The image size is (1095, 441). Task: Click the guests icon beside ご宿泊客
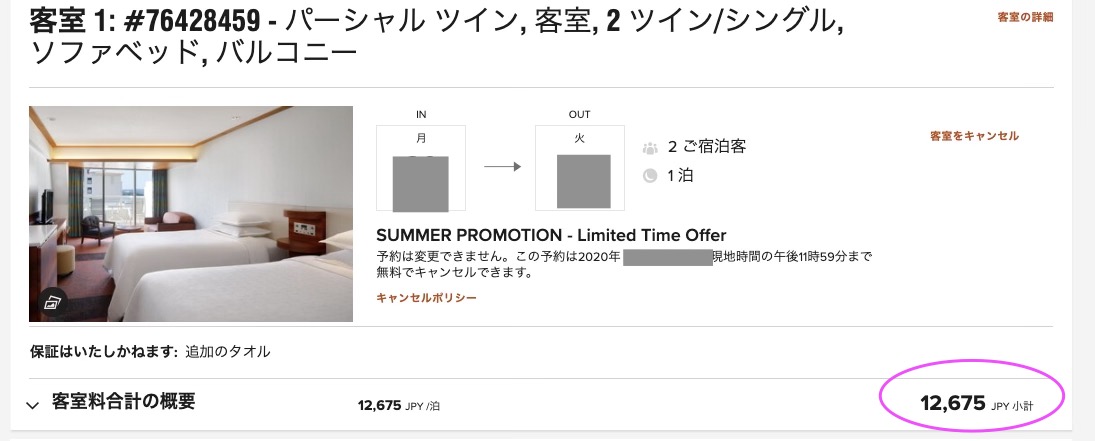(x=650, y=147)
